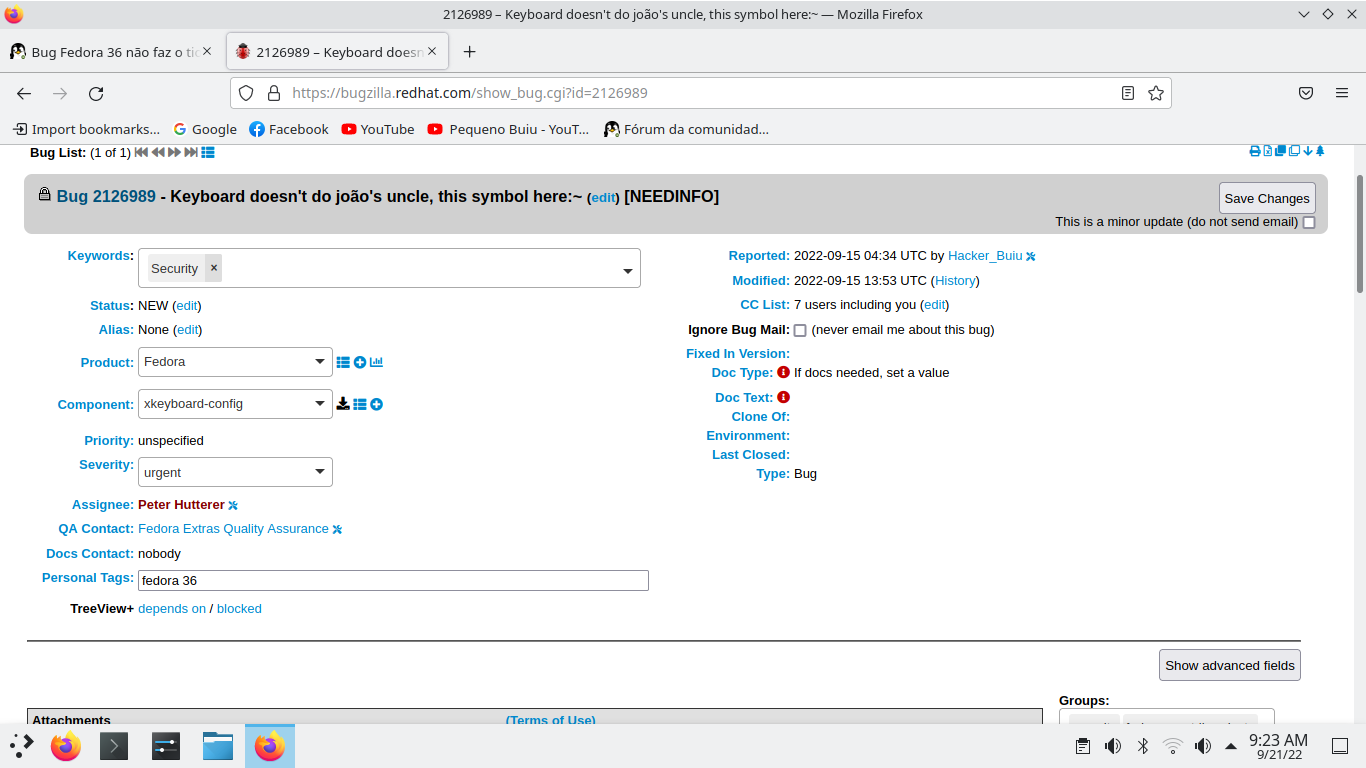
Task: Click the Save Changes button
Action: 1267,198
